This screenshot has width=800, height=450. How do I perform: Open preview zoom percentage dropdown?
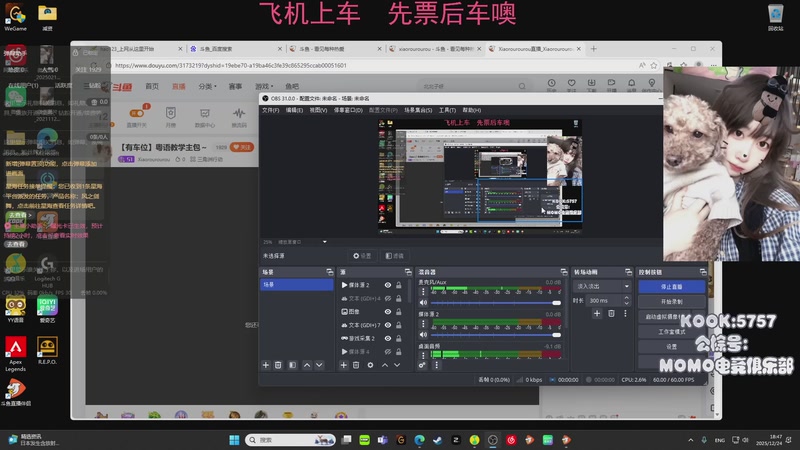[324, 242]
